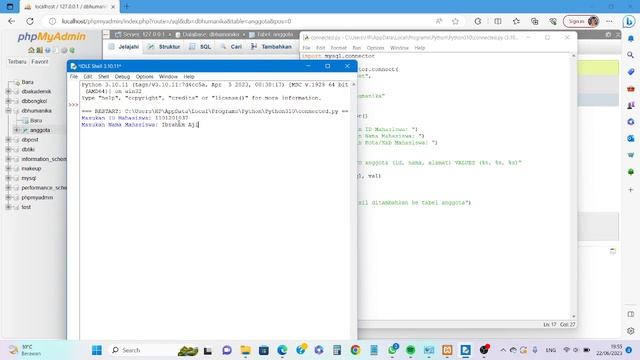Open the IDLE Shell Debug menu

(122, 76)
